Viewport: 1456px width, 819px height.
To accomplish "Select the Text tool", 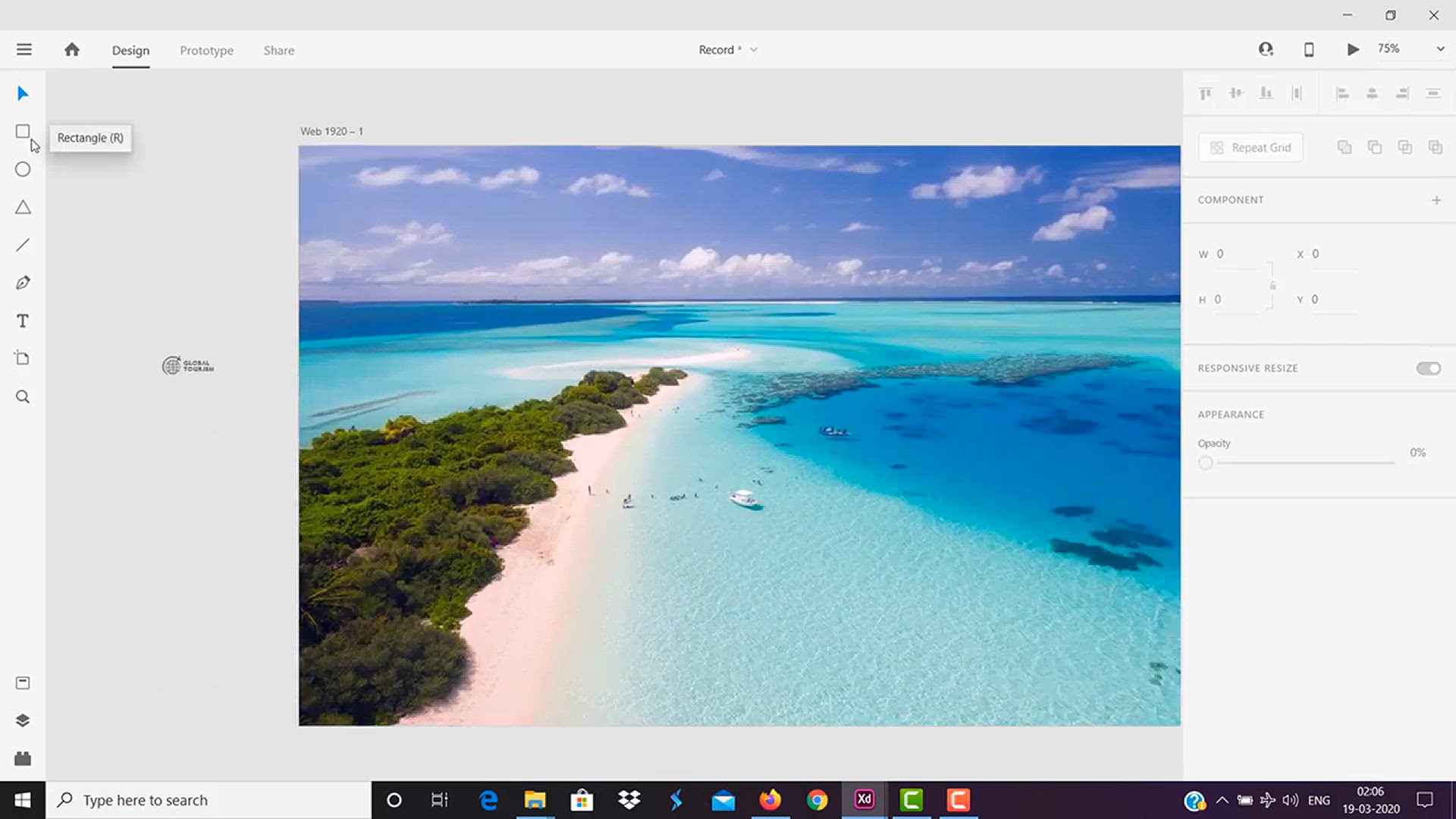I will click(23, 321).
